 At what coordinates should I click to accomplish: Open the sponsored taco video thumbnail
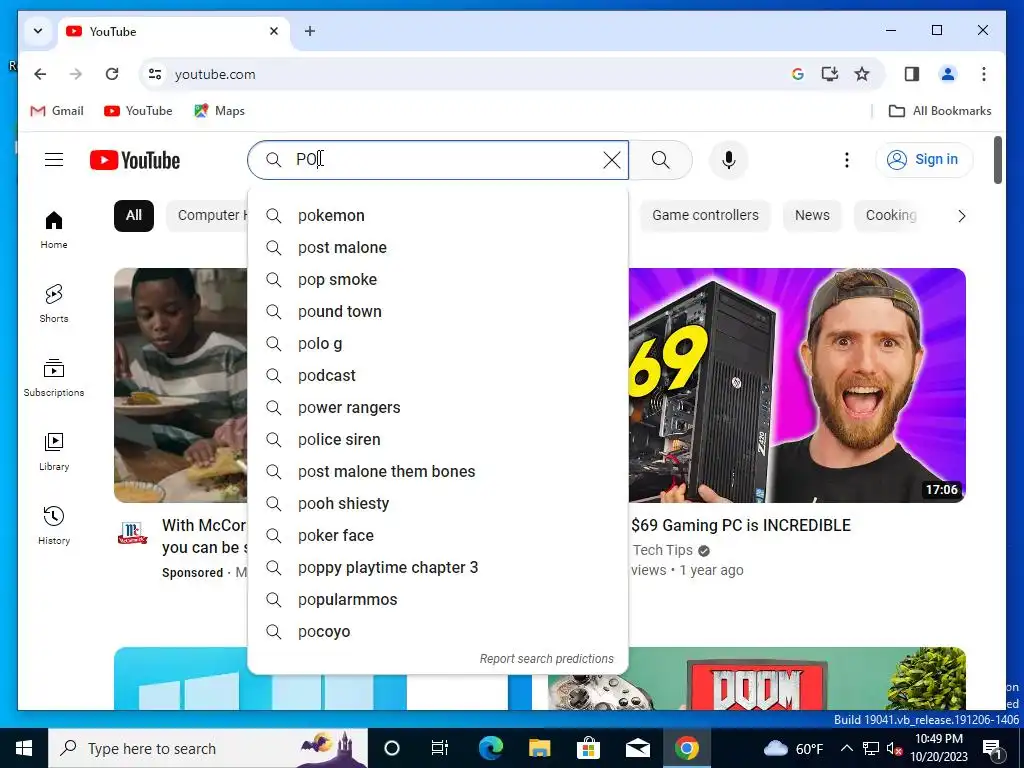(x=181, y=385)
